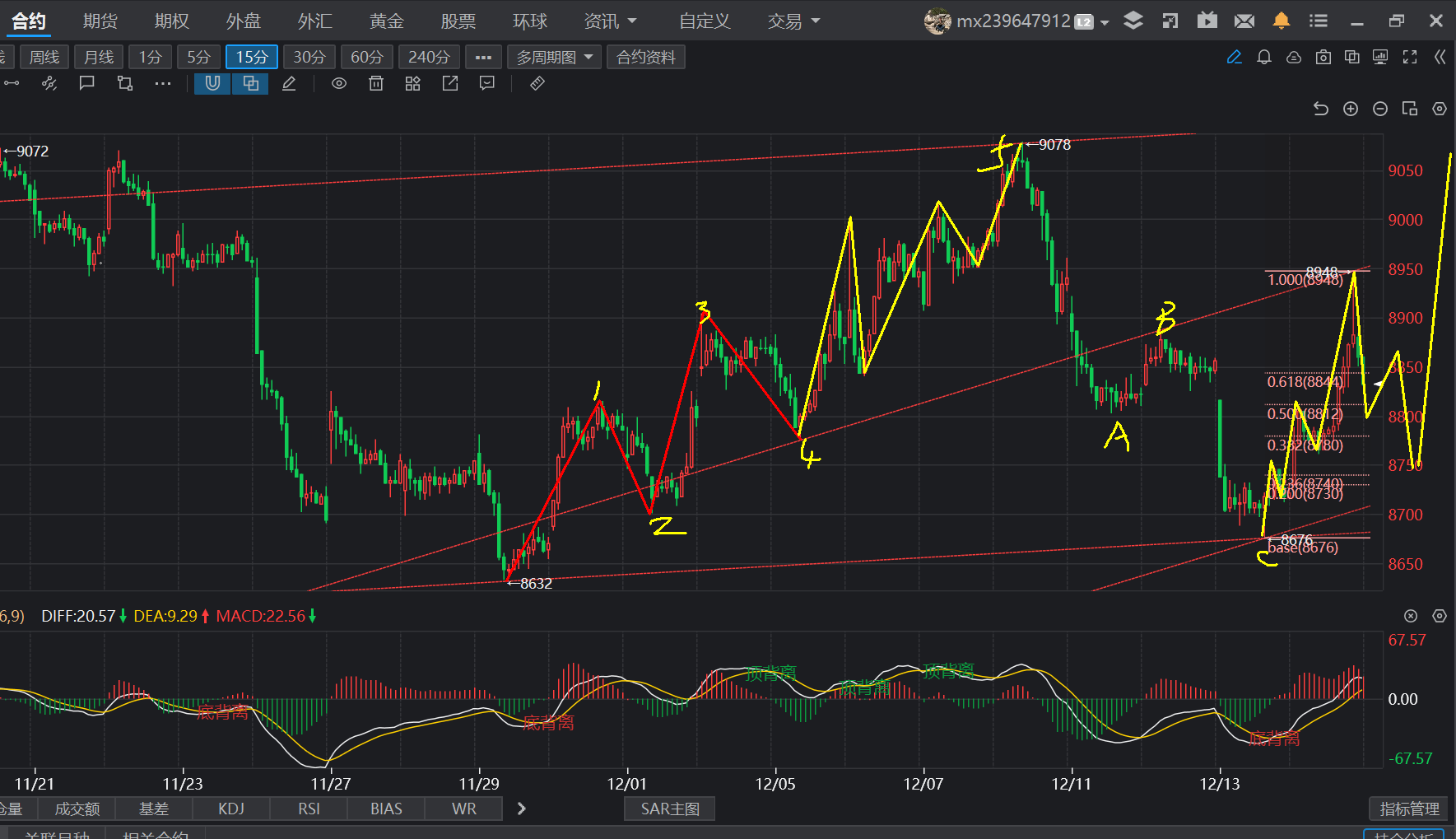1456x839 pixels.
Task: Open the mail messages icon
Action: (1244, 21)
